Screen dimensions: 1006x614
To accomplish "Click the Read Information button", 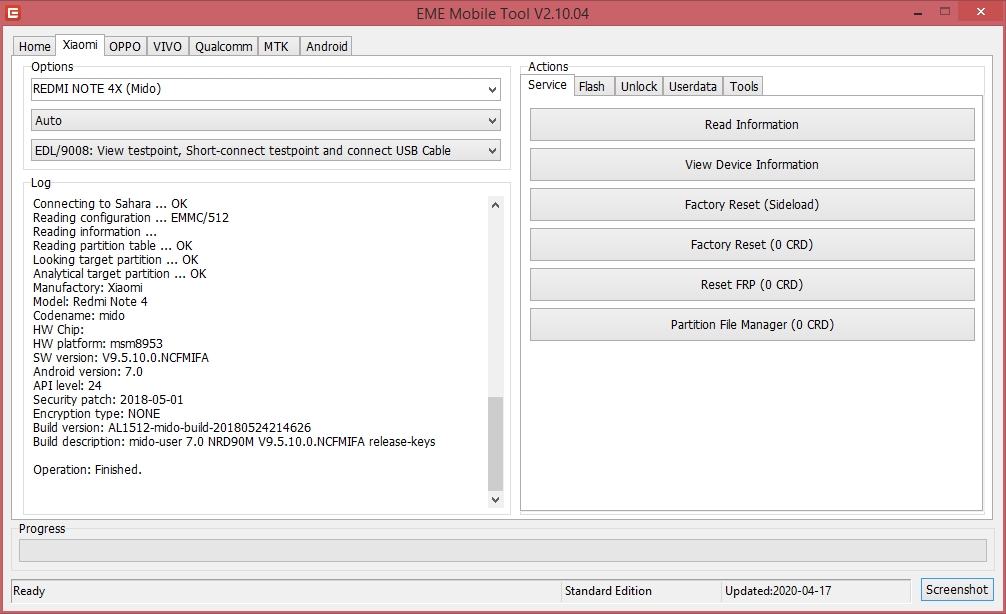I will 752,124.
